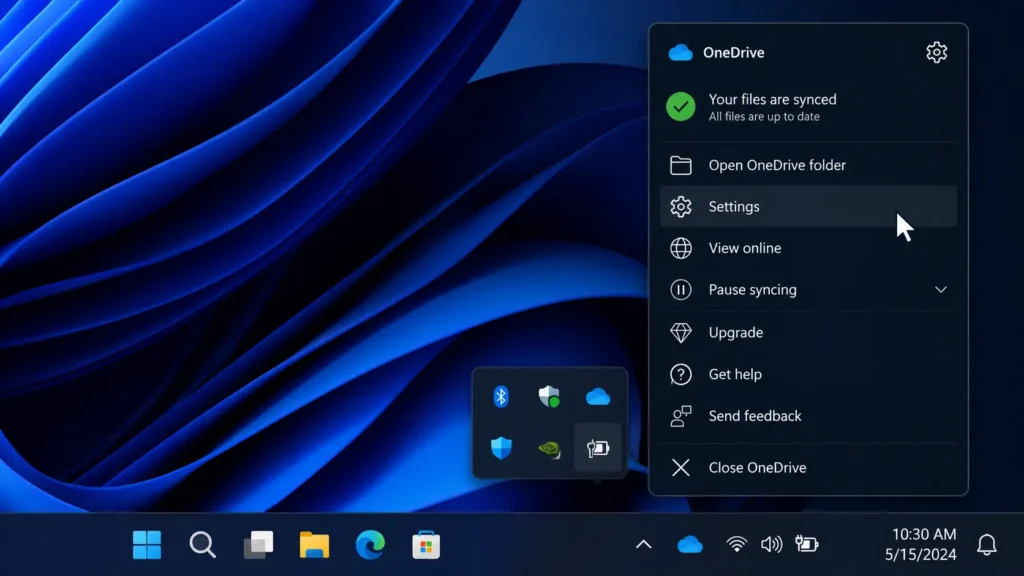The image size is (1024, 576).
Task: Select Settings in the OneDrive menu
Action: coord(808,206)
